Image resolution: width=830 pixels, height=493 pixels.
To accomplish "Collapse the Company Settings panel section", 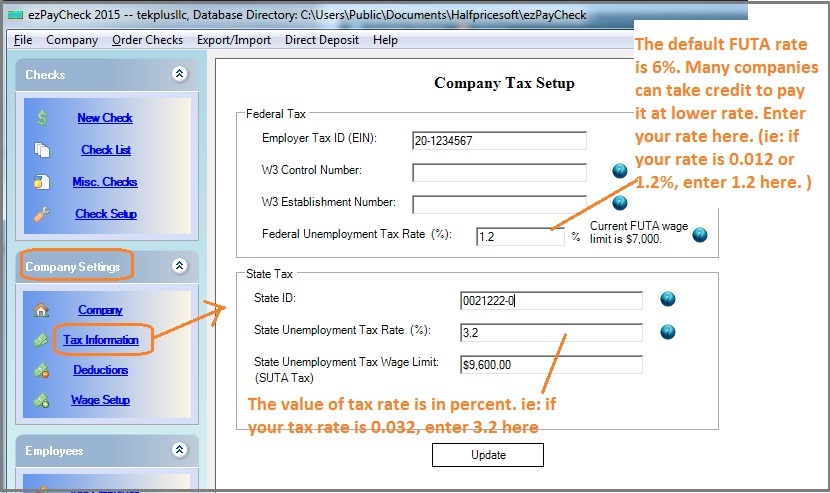I will pos(179,266).
